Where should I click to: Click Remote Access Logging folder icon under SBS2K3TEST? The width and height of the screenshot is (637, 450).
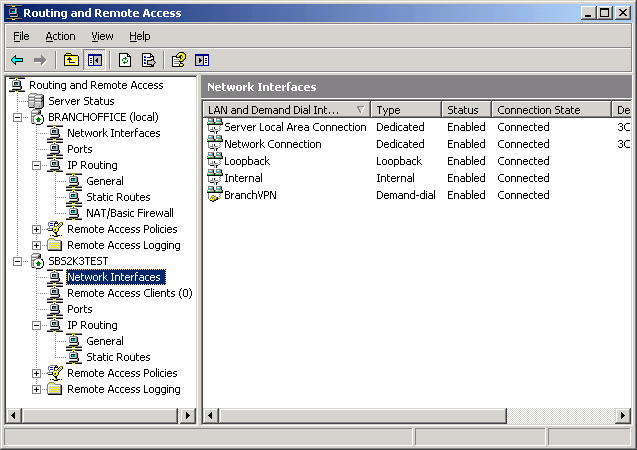54,389
